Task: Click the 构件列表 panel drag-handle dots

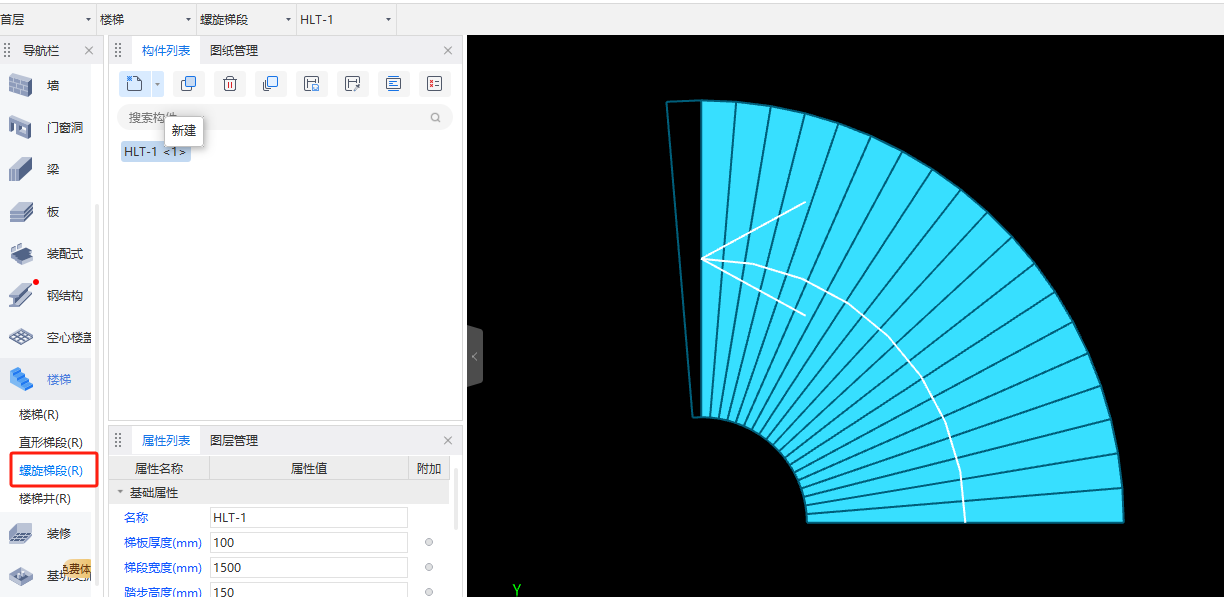Action: pyautogui.click(x=117, y=50)
